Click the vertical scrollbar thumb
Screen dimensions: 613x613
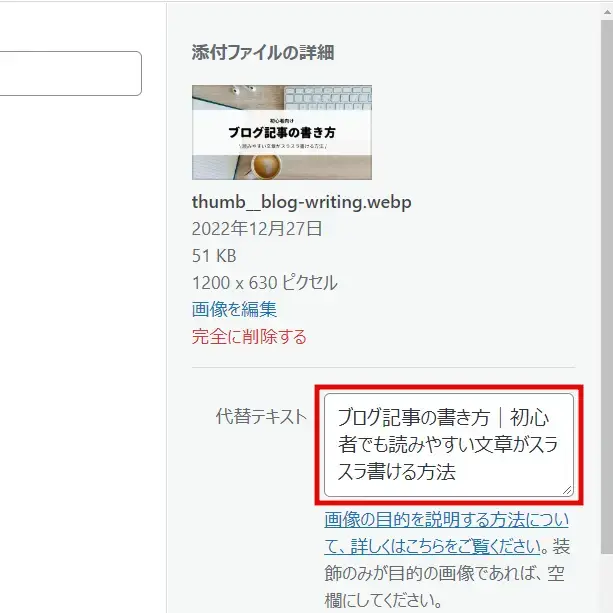[x=607, y=287]
